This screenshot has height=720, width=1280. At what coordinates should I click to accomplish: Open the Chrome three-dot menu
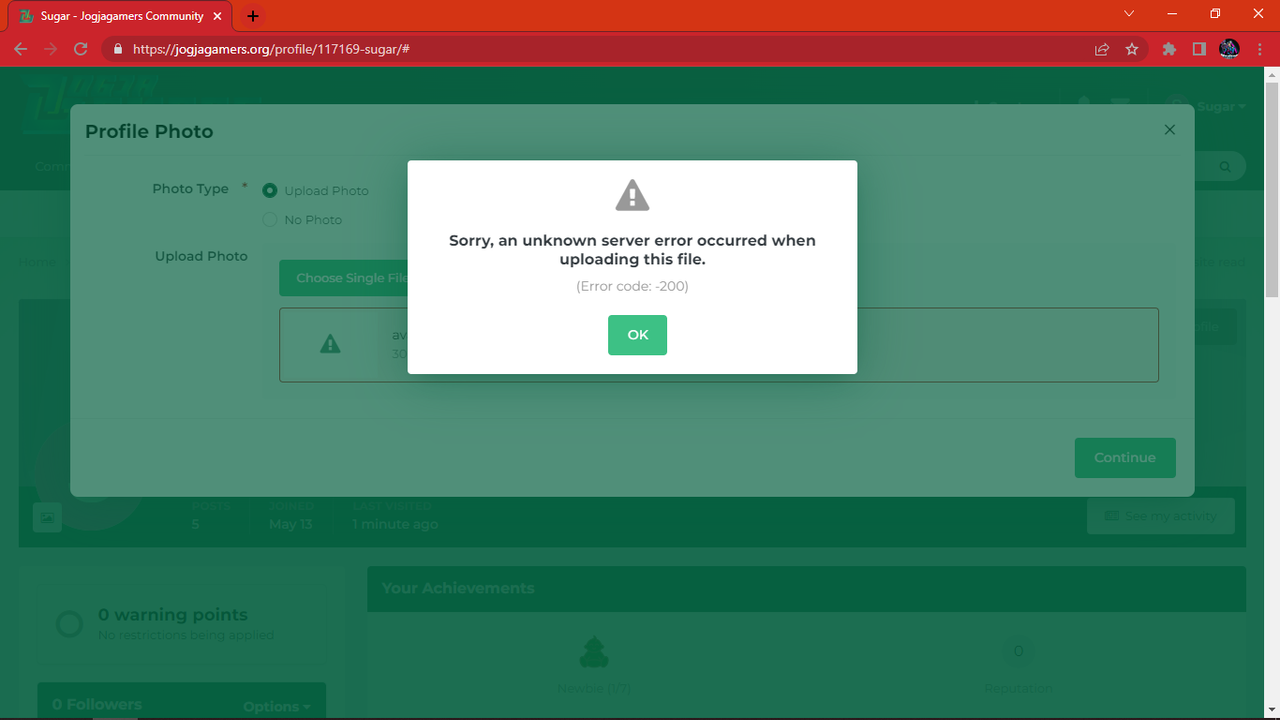[x=1261, y=49]
